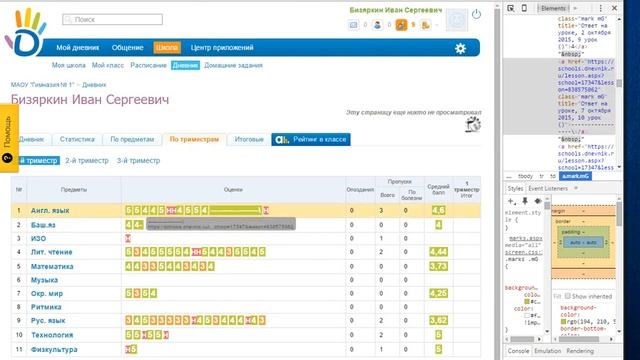This screenshot has width=640, height=360.
Task: Expand more DevTools panels chevron
Action: coord(576,8)
